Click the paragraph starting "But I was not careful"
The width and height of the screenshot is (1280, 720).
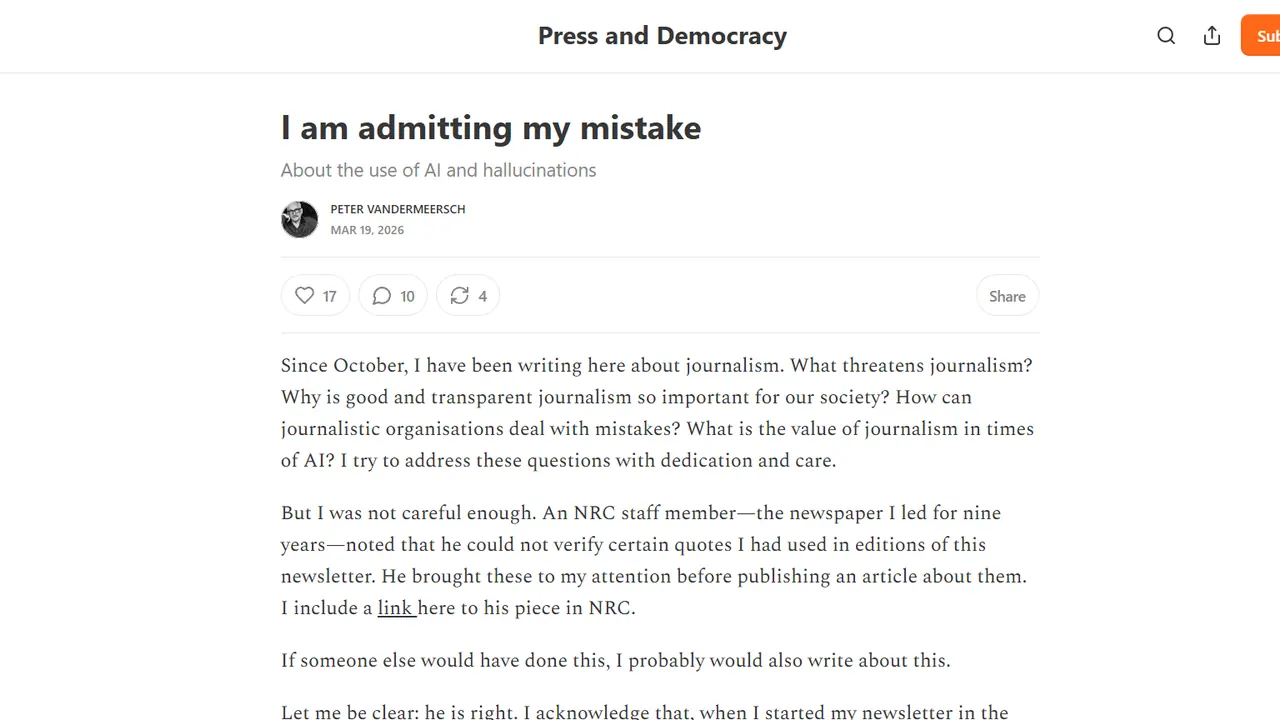click(x=654, y=560)
